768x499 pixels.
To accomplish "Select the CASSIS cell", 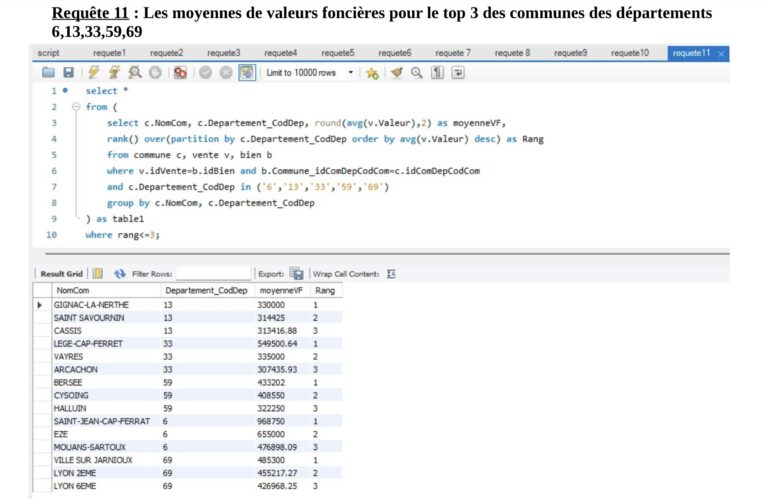I will (x=106, y=331).
